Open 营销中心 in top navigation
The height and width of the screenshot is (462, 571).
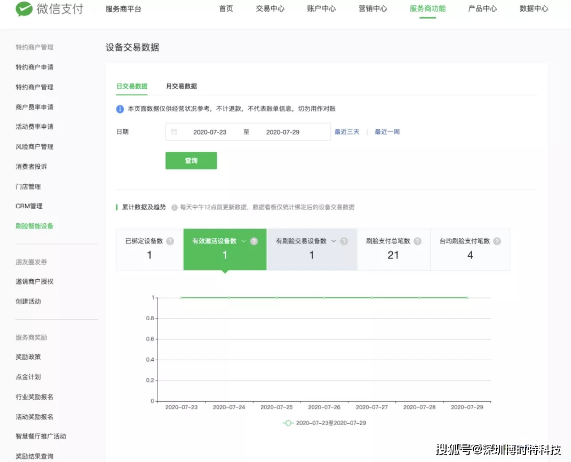point(373,9)
